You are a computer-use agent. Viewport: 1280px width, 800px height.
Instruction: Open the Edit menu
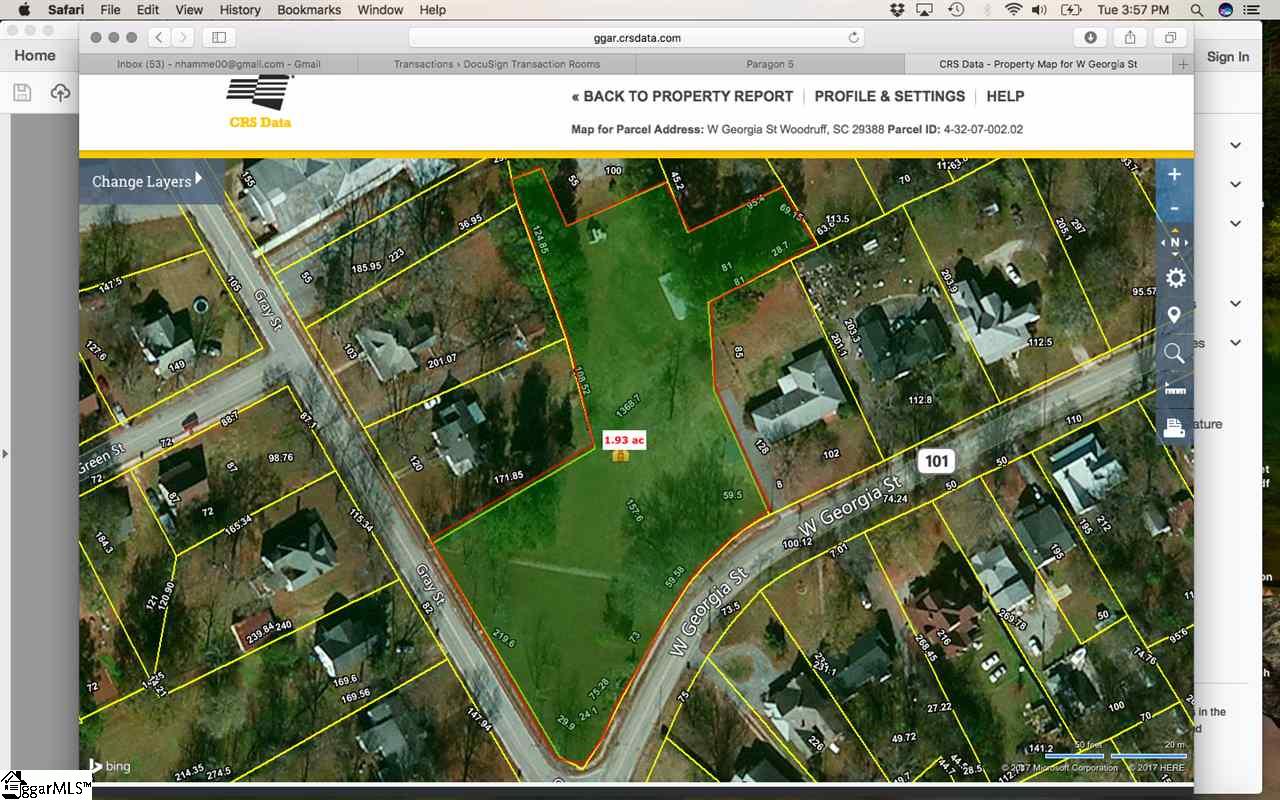click(x=148, y=10)
